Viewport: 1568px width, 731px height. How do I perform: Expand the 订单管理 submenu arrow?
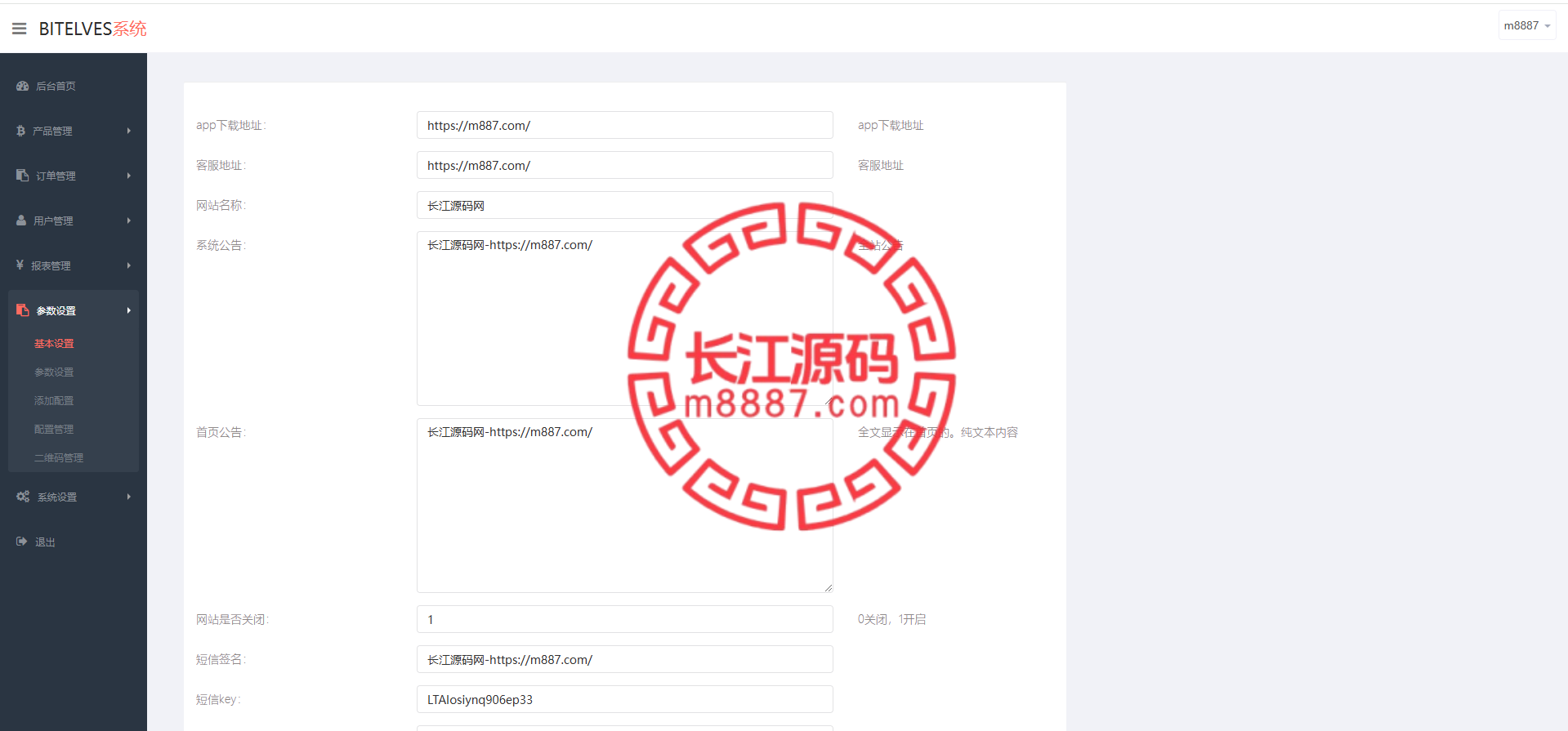coord(128,176)
